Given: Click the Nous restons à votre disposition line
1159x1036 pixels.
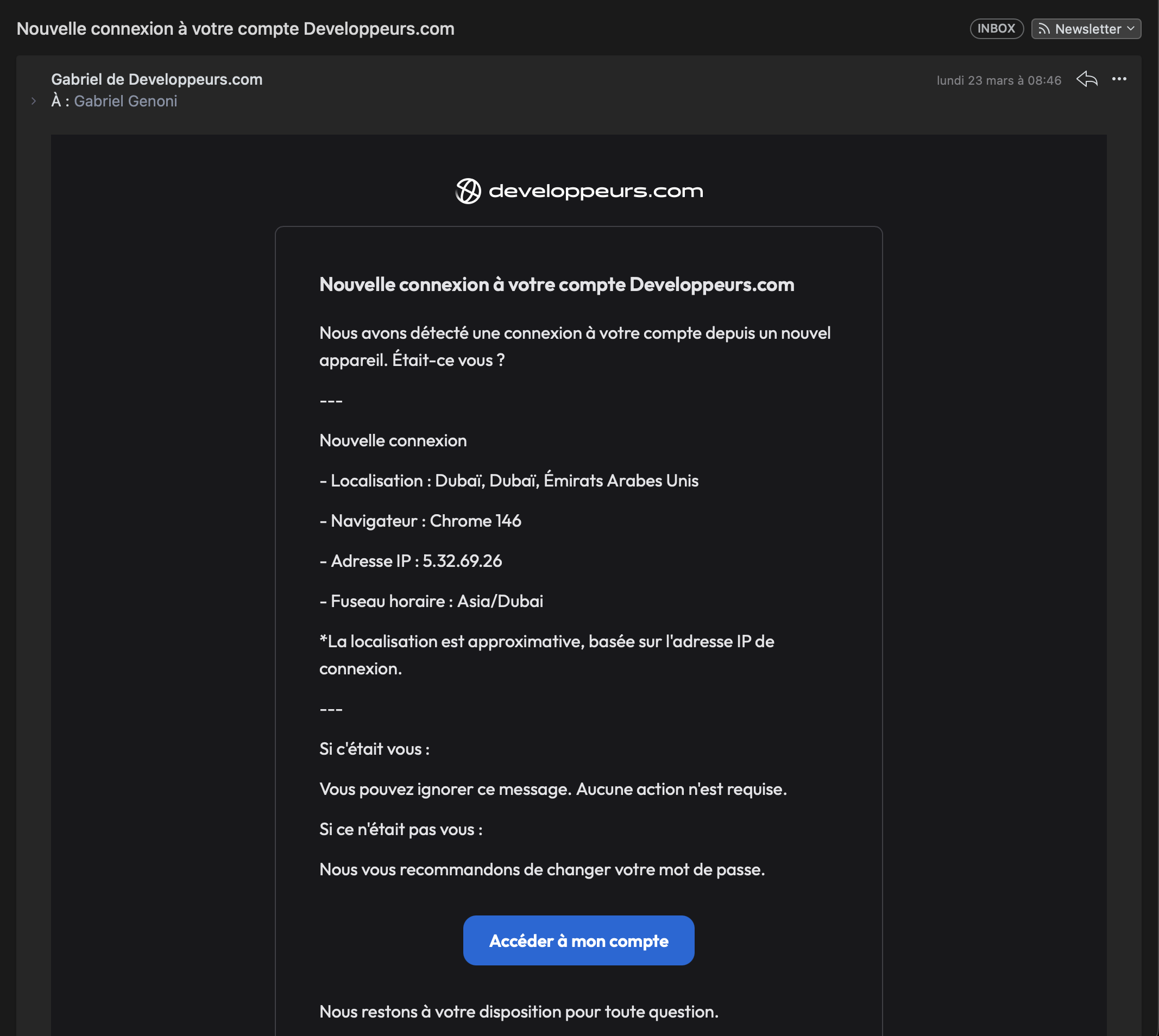Looking at the screenshot, I should point(519,1012).
